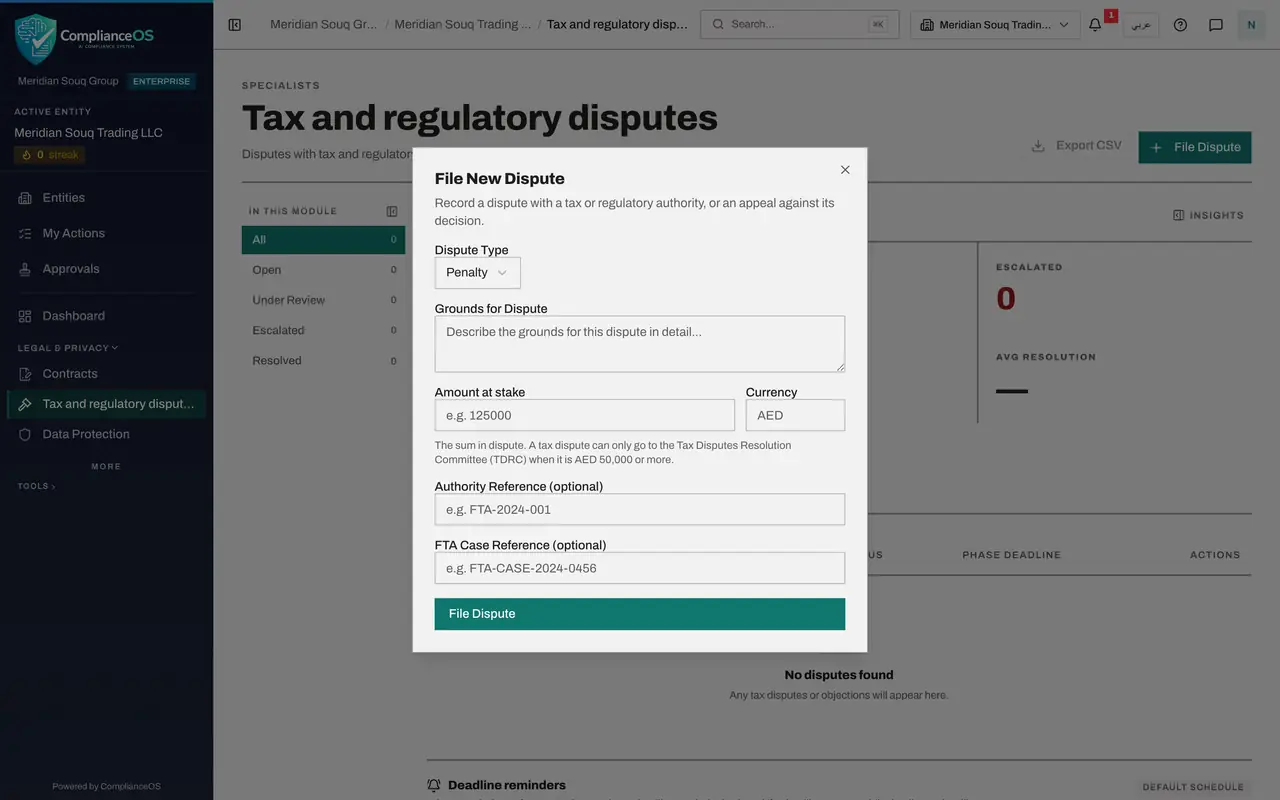Click the Authority Reference input field
The width and height of the screenshot is (1280, 800).
pos(640,509)
